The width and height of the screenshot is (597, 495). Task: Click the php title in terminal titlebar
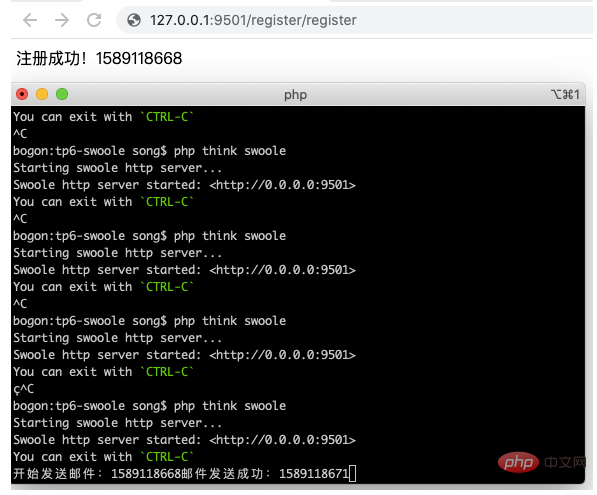pyautogui.click(x=295, y=95)
